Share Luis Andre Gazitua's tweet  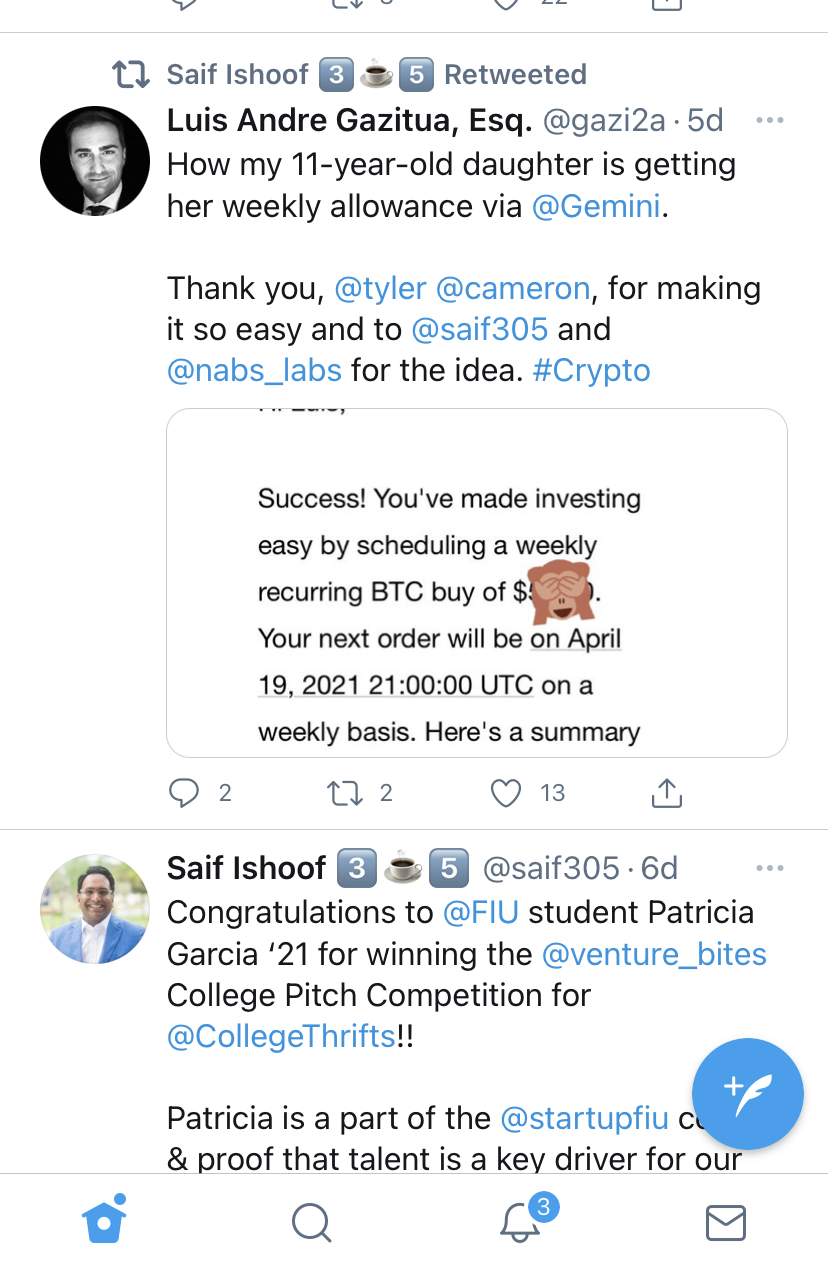tap(666, 793)
